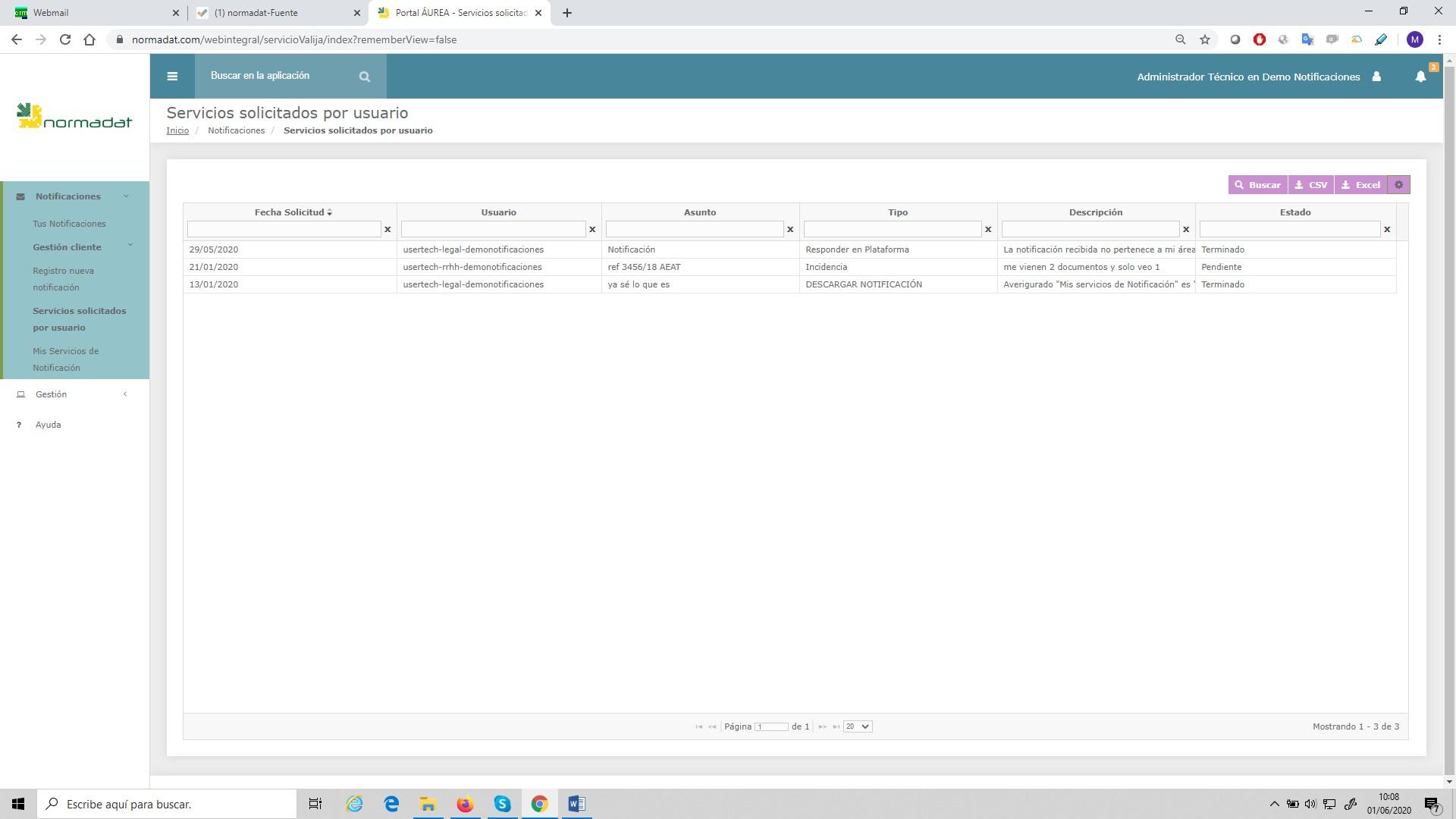Go to previous page in pager
This screenshot has height=819, width=1456.
pyautogui.click(x=712, y=726)
